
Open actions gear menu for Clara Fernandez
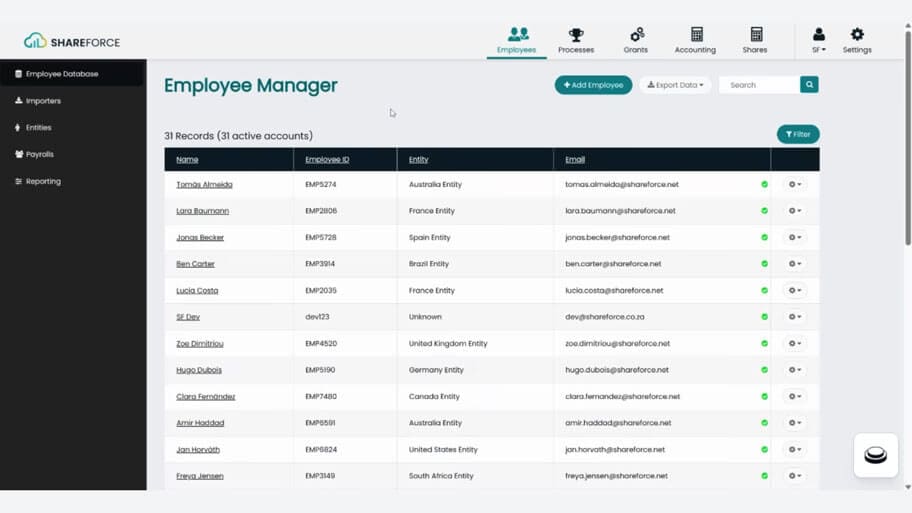point(795,396)
